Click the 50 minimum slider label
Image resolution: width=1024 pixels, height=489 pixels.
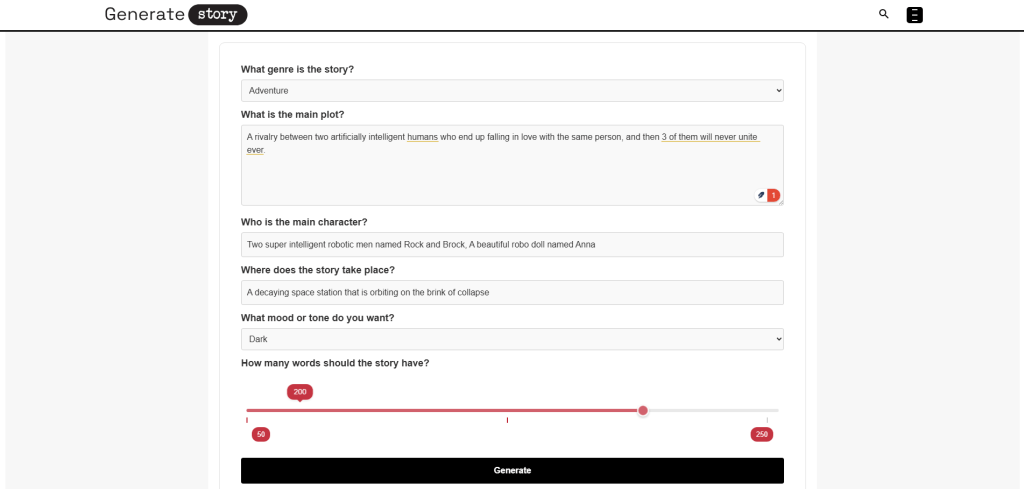260,434
